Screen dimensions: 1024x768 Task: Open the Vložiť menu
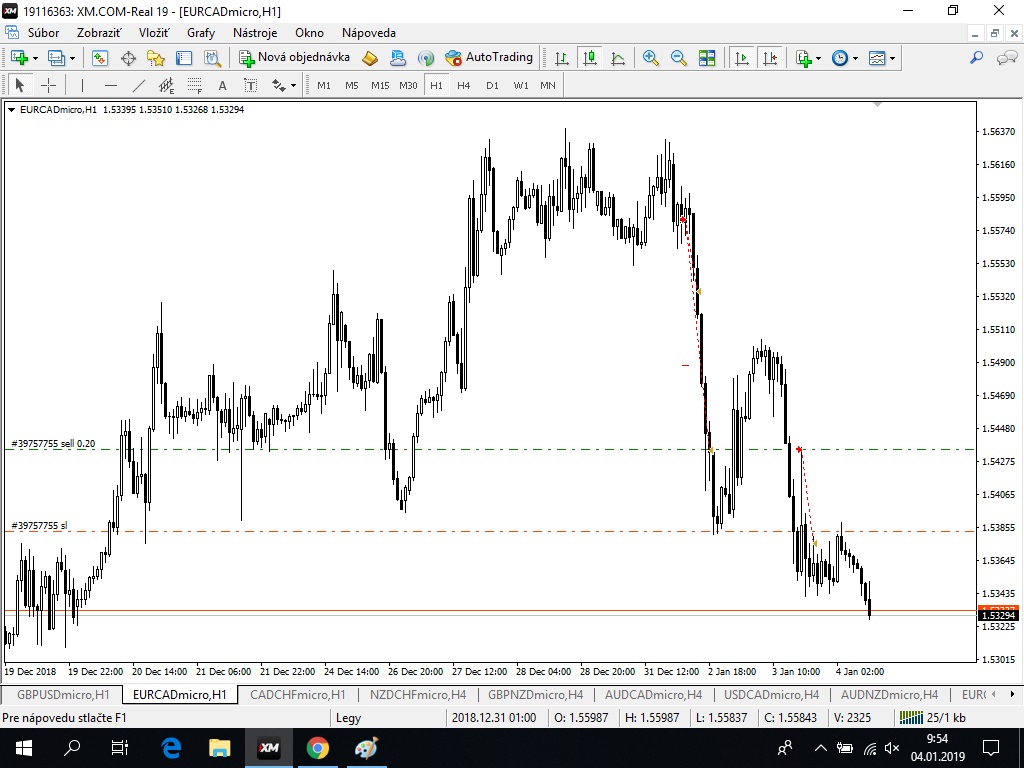tap(154, 33)
